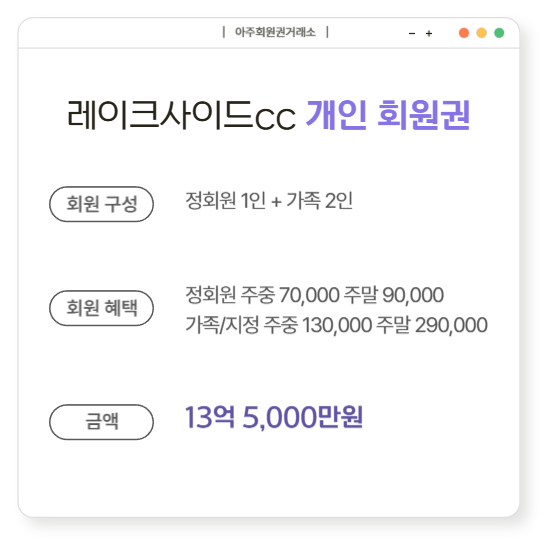Viewport: 550px width, 550px height.
Task: Select the 금액 pill label
Action: pyautogui.click(x=101, y=422)
